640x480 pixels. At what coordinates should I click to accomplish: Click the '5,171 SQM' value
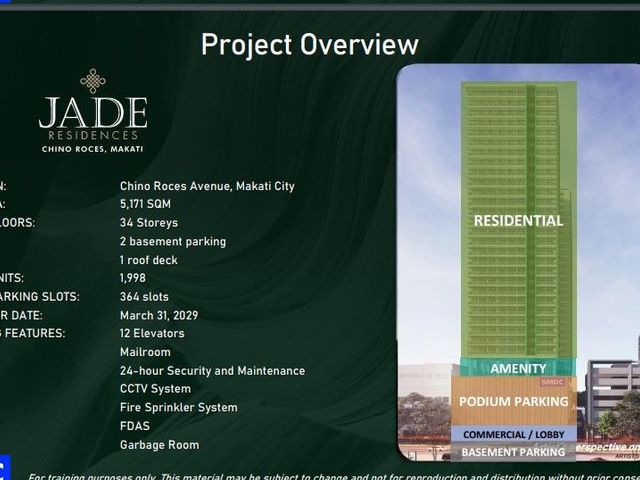click(x=145, y=204)
